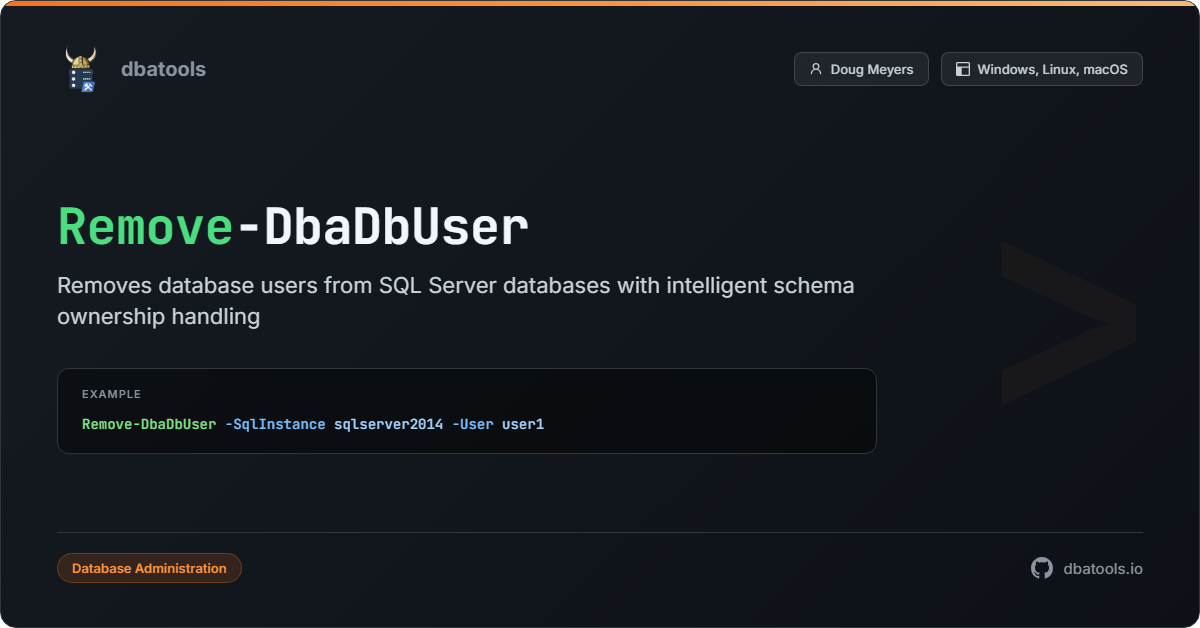
Task: Click the window layout icon beside Windows
Action: pyautogui.click(x=963, y=70)
